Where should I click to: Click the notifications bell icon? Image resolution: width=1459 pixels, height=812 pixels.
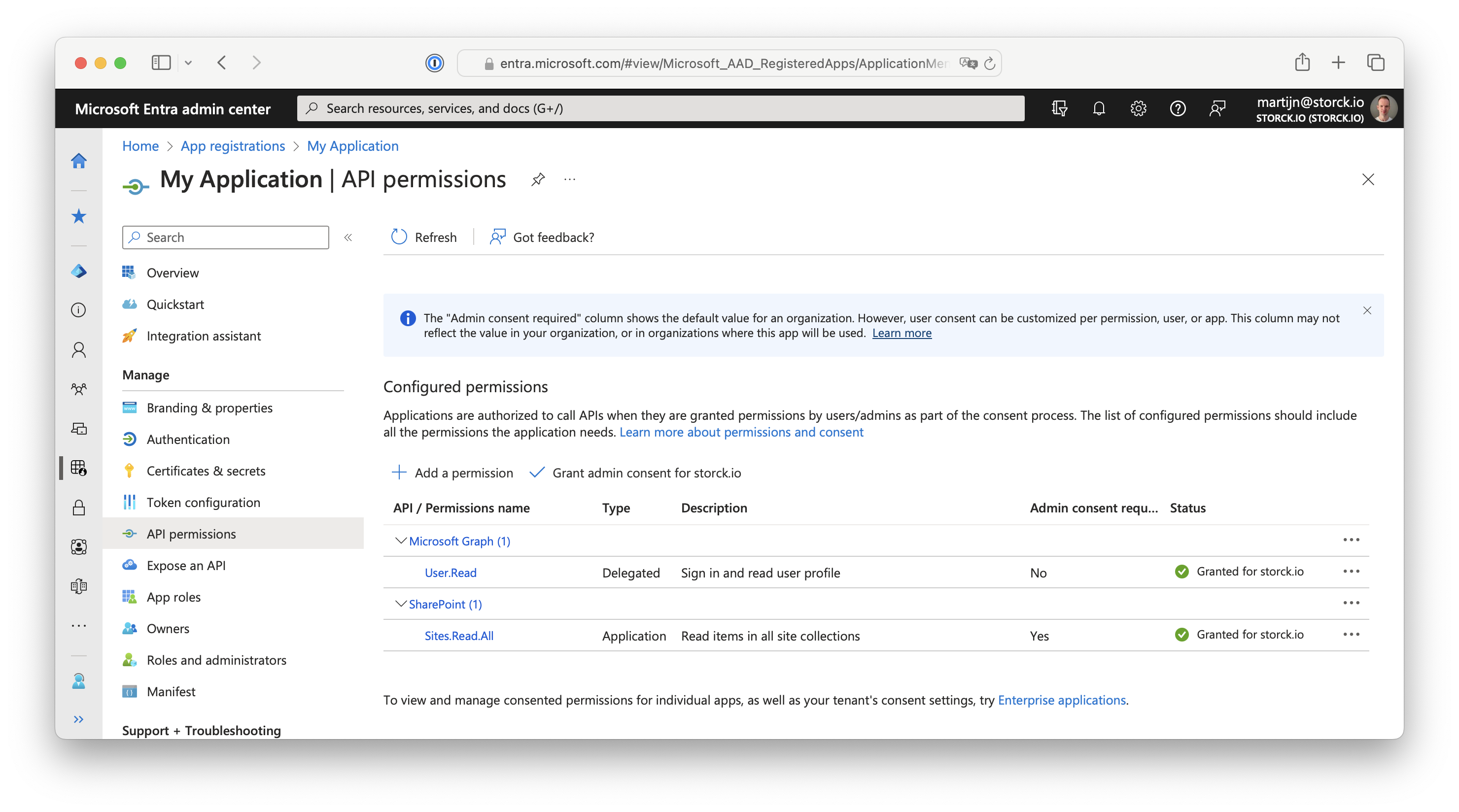pos(1099,108)
